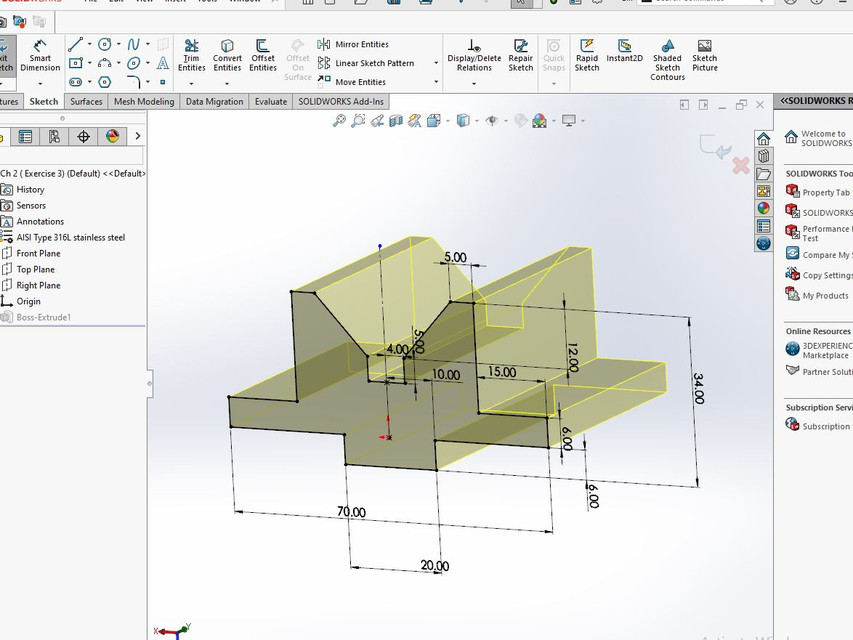Select the Line sketch tool

[x=76, y=45]
